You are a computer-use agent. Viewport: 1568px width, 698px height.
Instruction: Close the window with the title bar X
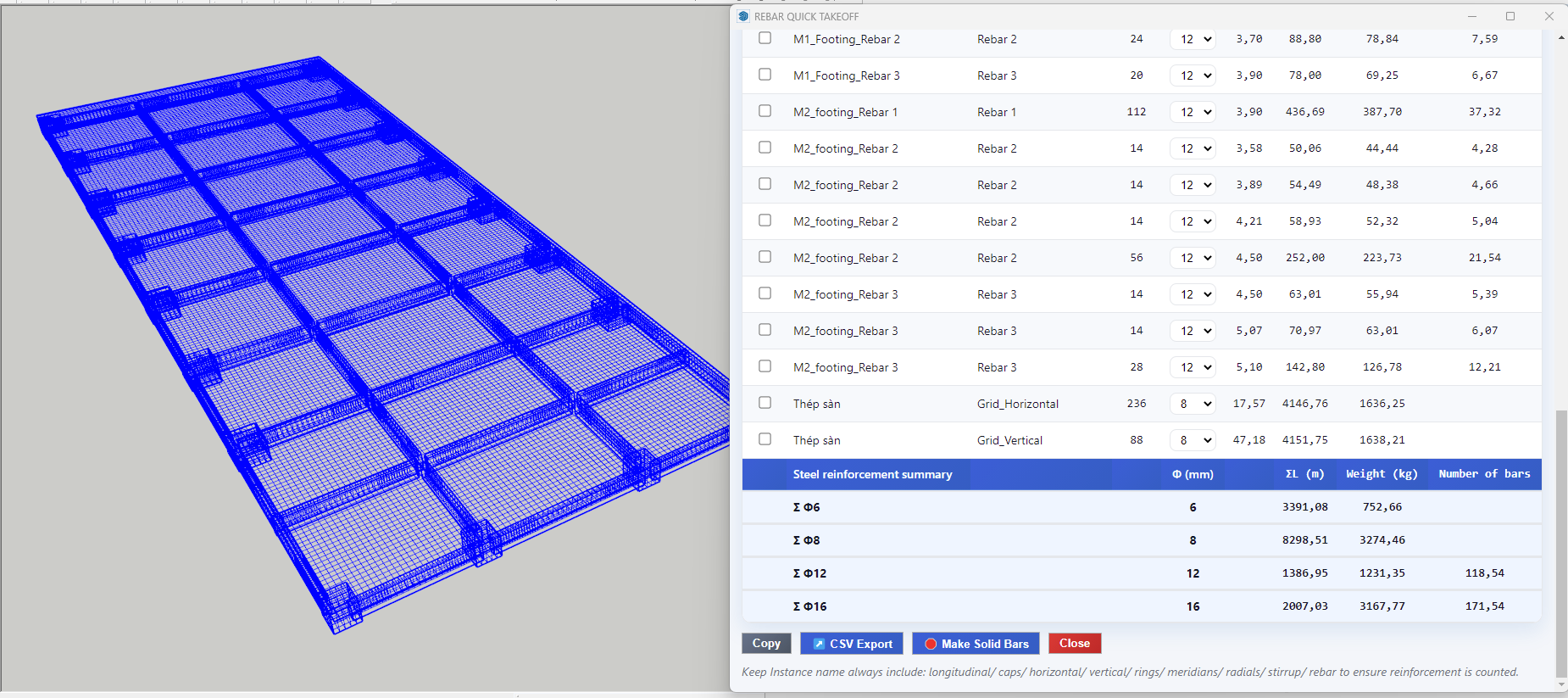click(x=1549, y=16)
